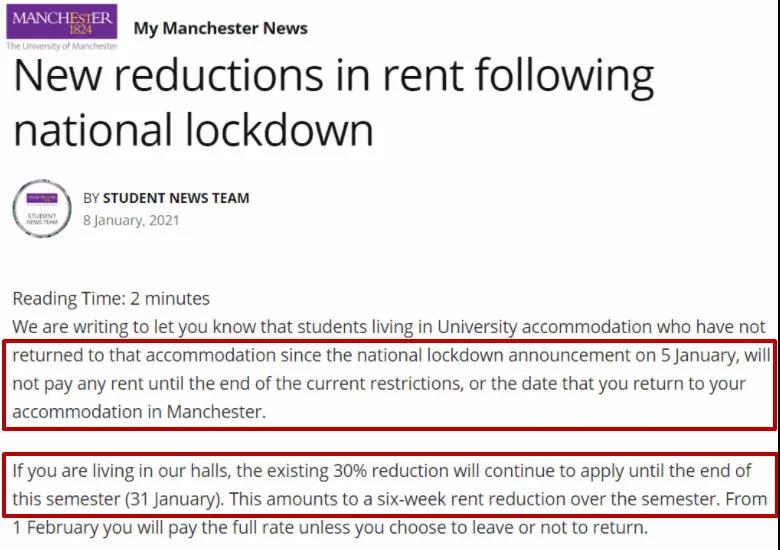
Task: Open the My Manchester News link
Action: coord(220,28)
